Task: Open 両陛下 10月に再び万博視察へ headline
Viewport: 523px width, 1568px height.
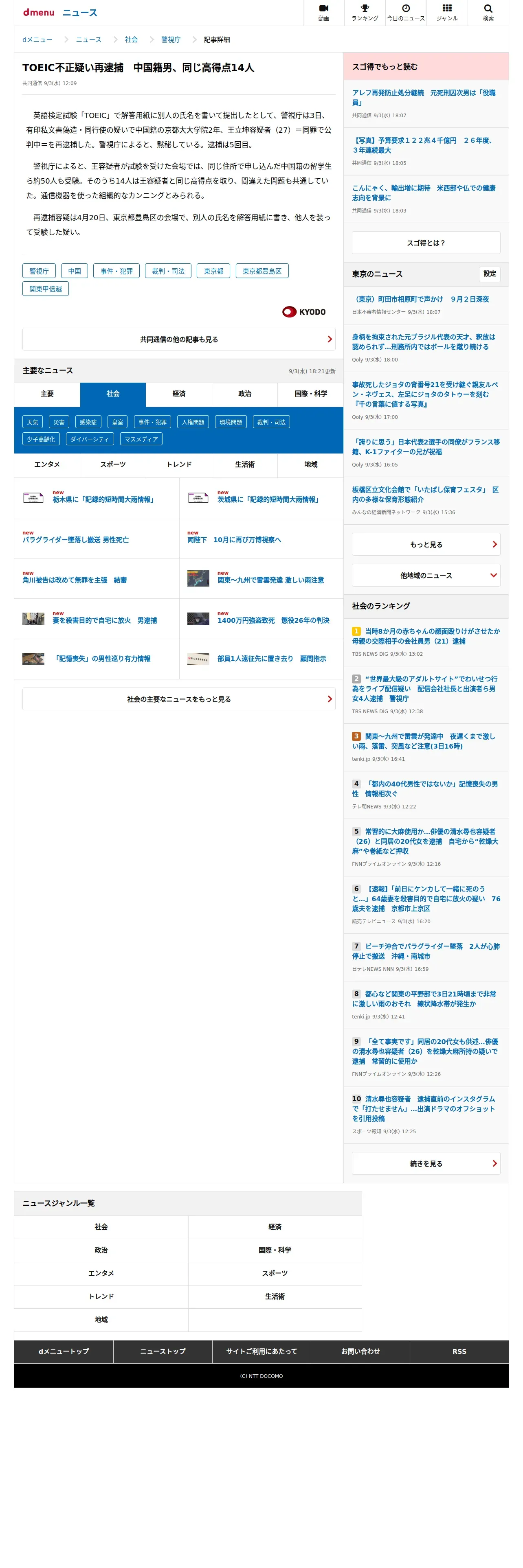Action: (234, 540)
